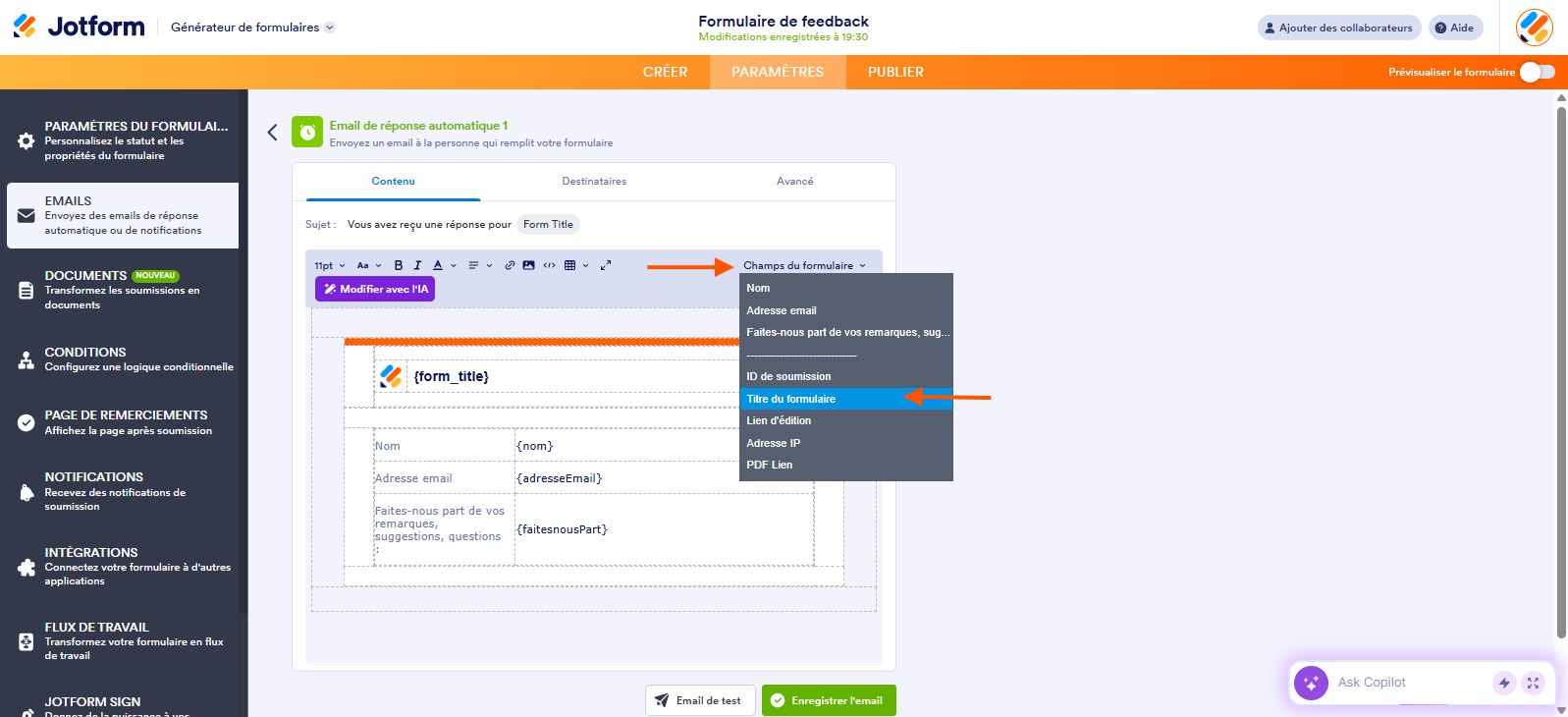
Task: Select the Destinataires tab
Action: pos(594,181)
